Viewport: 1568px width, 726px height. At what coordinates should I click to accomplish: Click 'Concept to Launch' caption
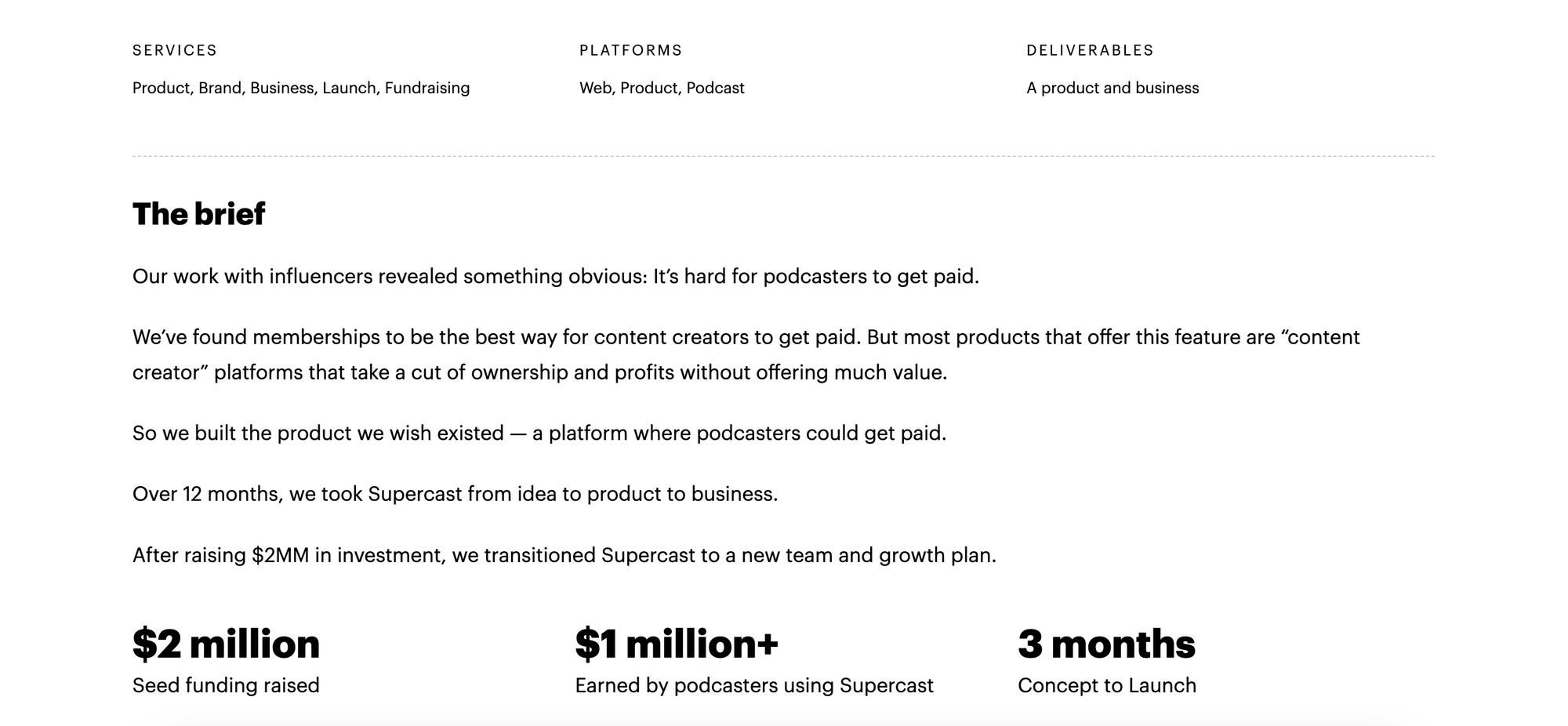click(1107, 685)
